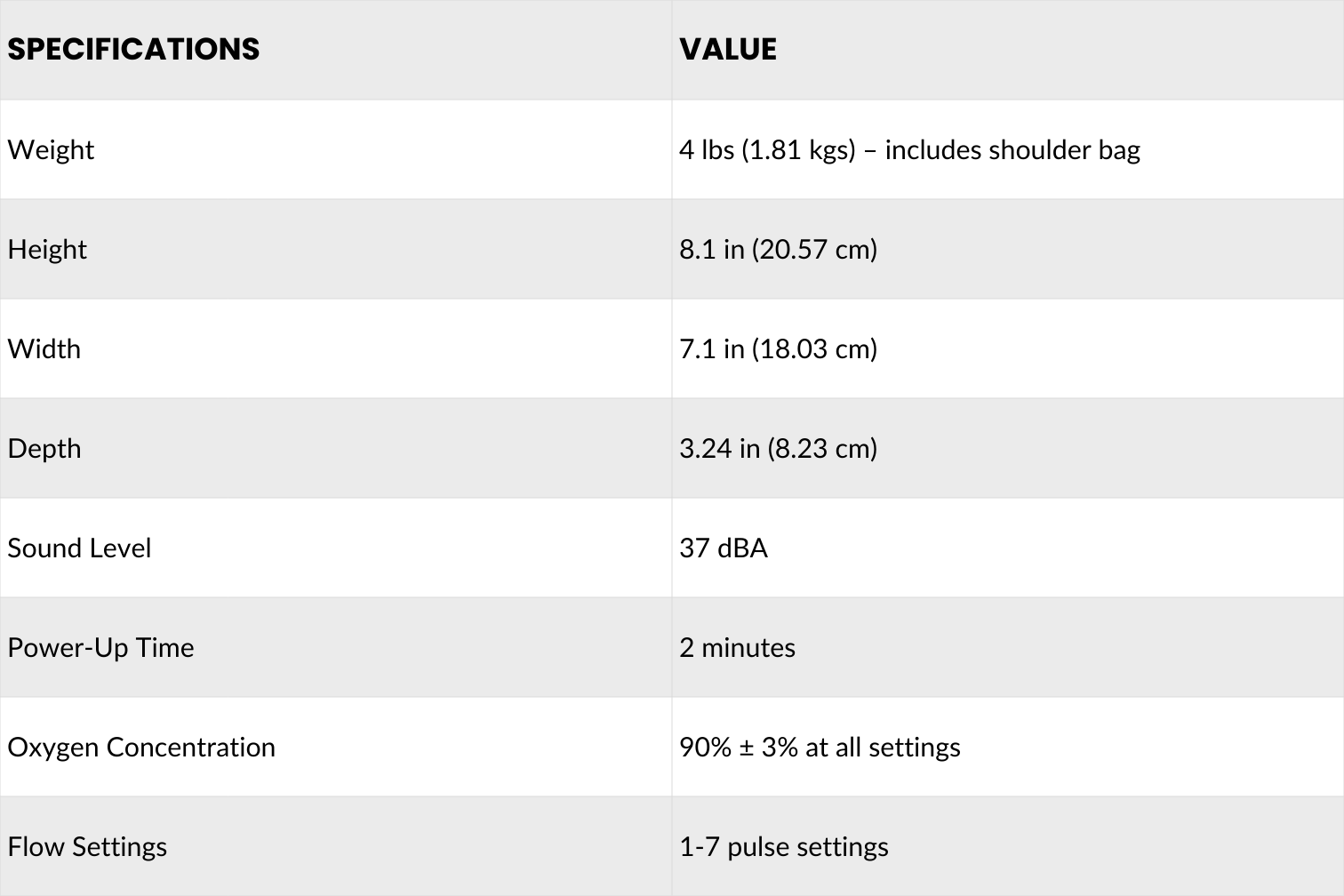This screenshot has height=896, width=1344.
Task: Click the 2 minutes value
Action: (x=737, y=647)
